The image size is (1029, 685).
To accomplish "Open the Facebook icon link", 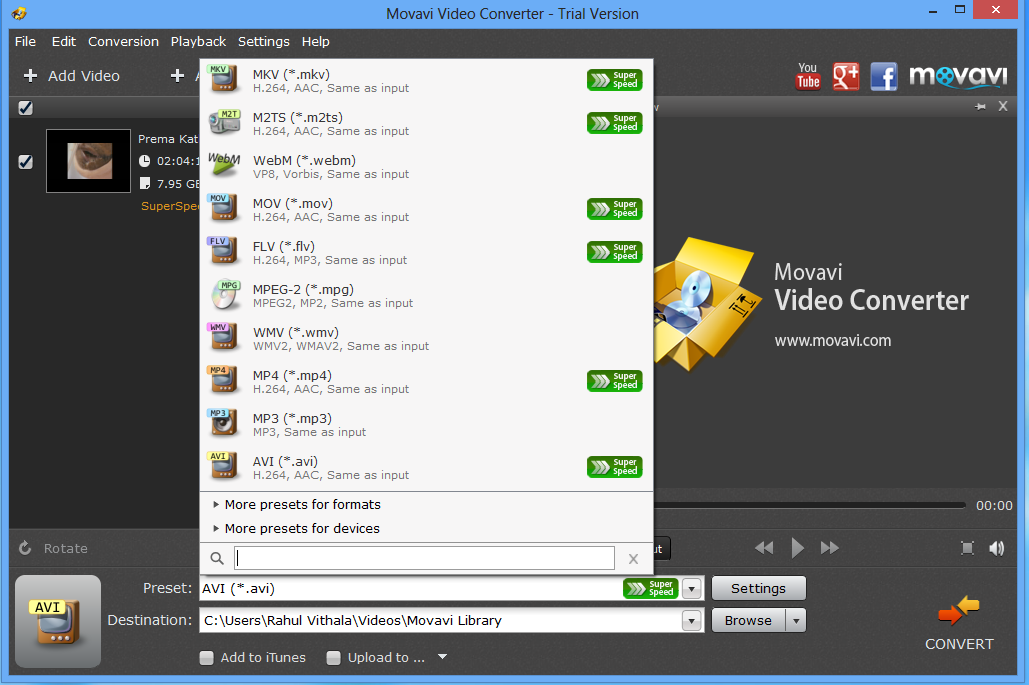I will 884,76.
